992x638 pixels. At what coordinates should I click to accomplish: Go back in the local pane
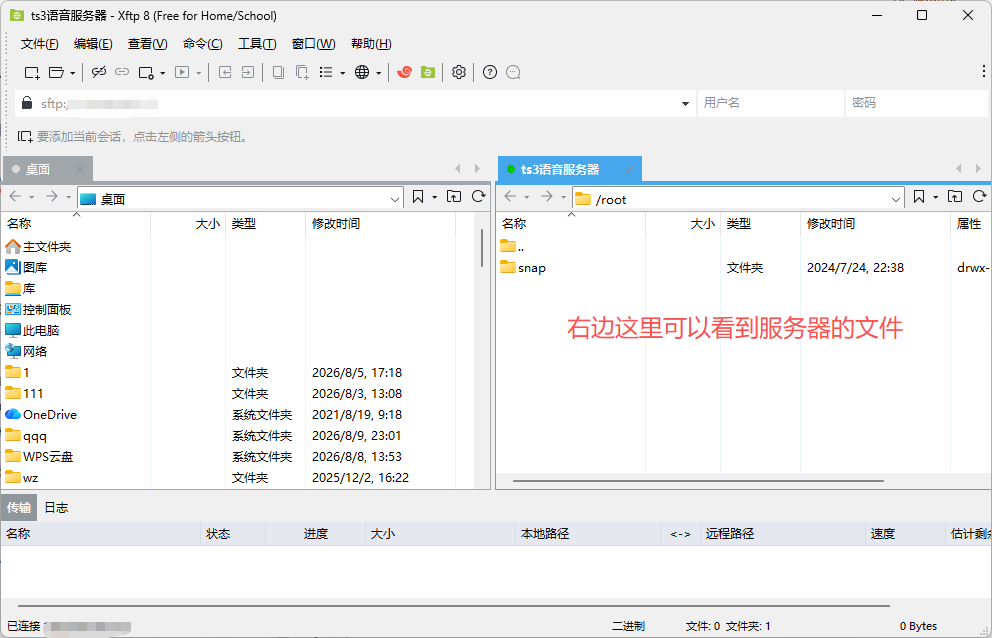pyautogui.click(x=15, y=197)
